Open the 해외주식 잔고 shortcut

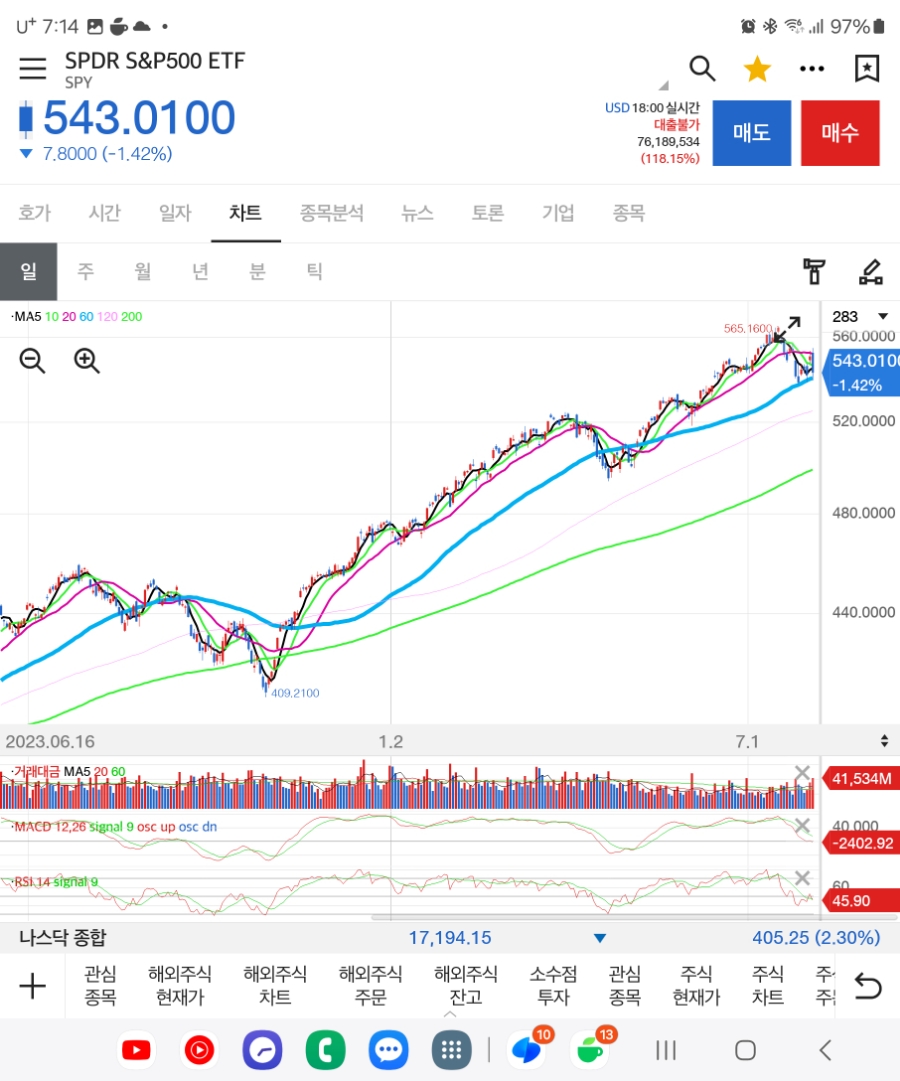pyautogui.click(x=466, y=986)
